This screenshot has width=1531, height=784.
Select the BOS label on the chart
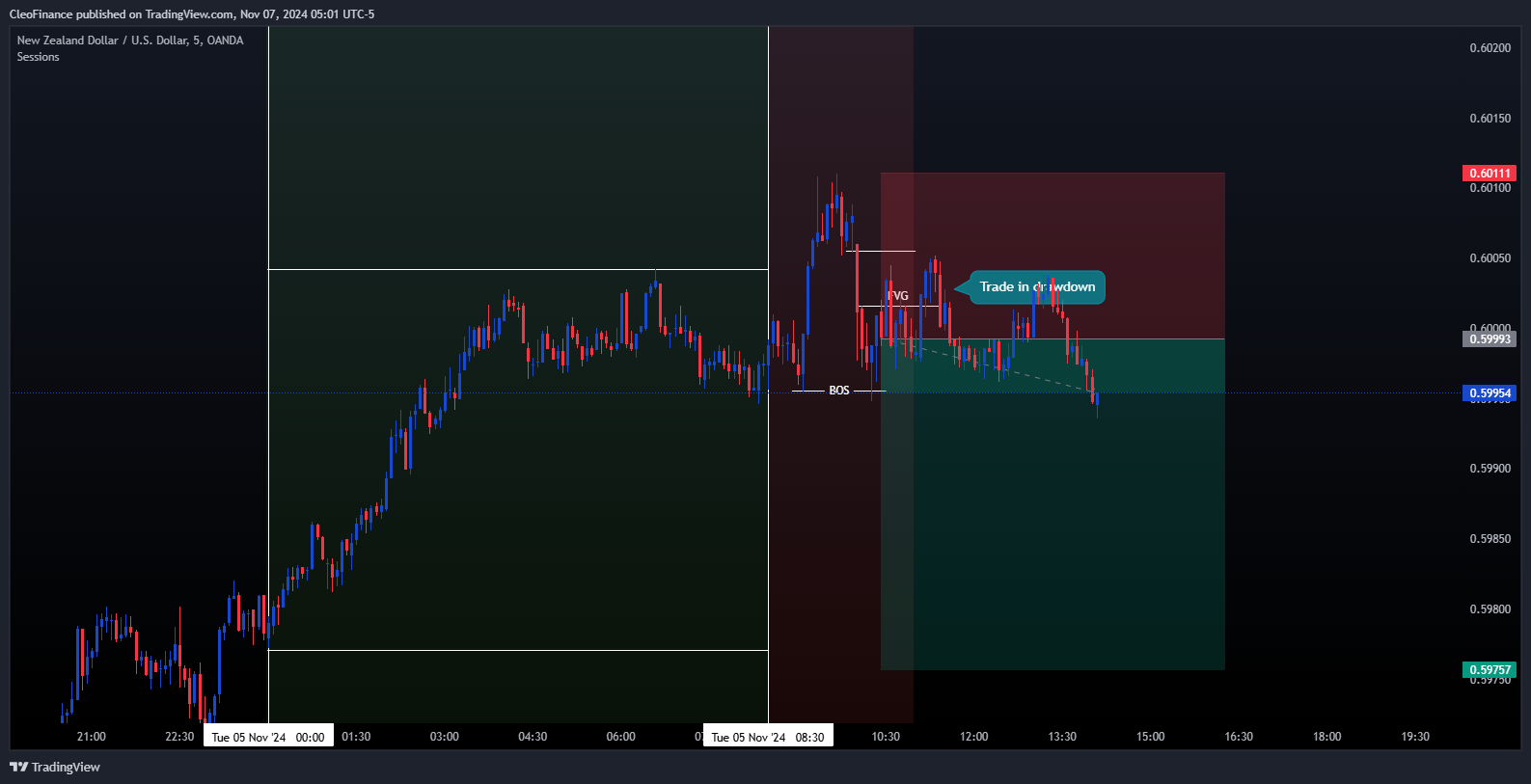(x=839, y=391)
